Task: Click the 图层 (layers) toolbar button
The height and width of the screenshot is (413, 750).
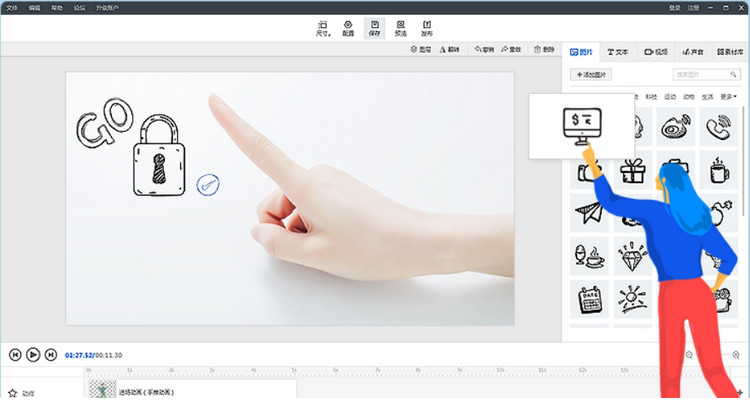Action: (421, 49)
